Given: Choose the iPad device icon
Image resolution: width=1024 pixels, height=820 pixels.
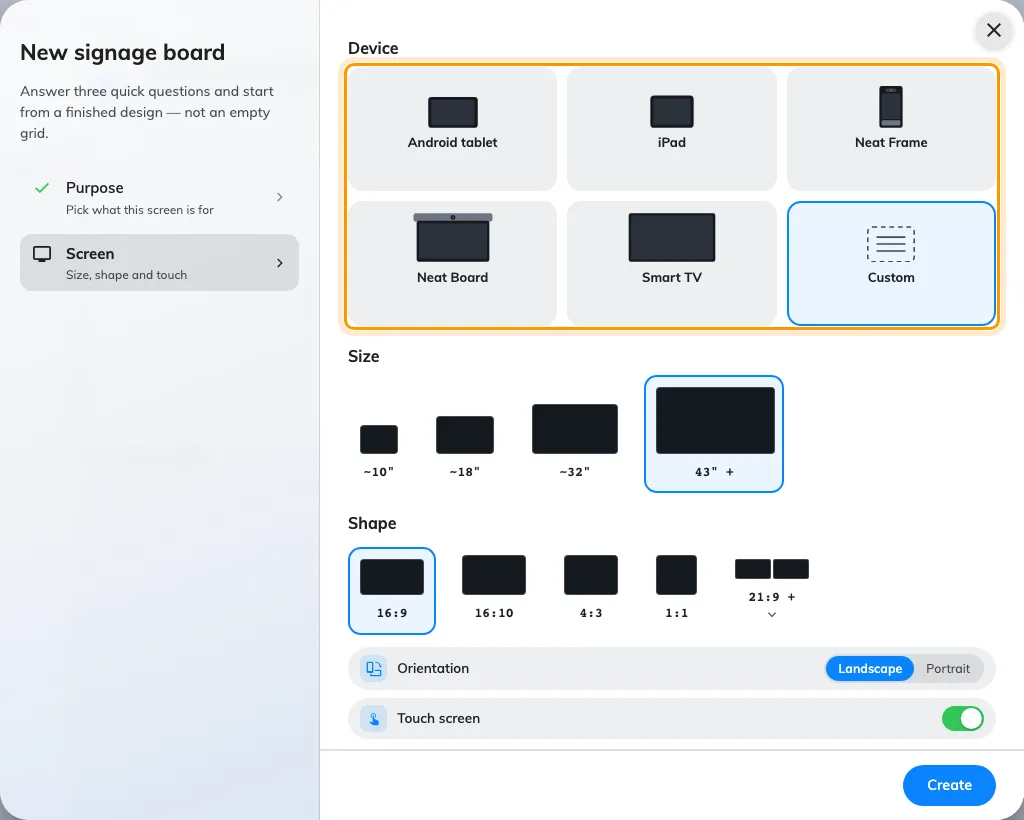Looking at the screenshot, I should 671,112.
